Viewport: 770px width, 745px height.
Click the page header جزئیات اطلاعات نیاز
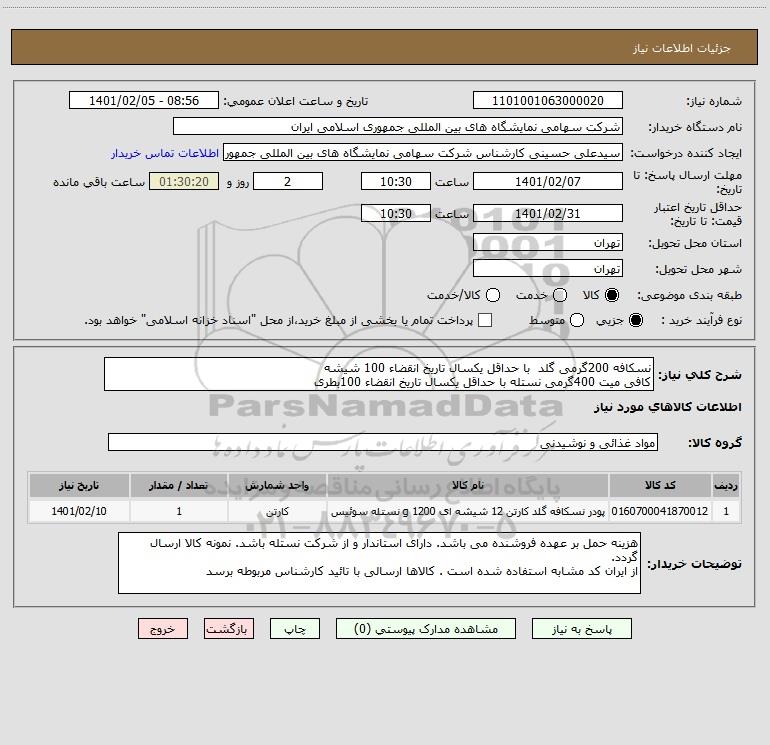[682, 48]
